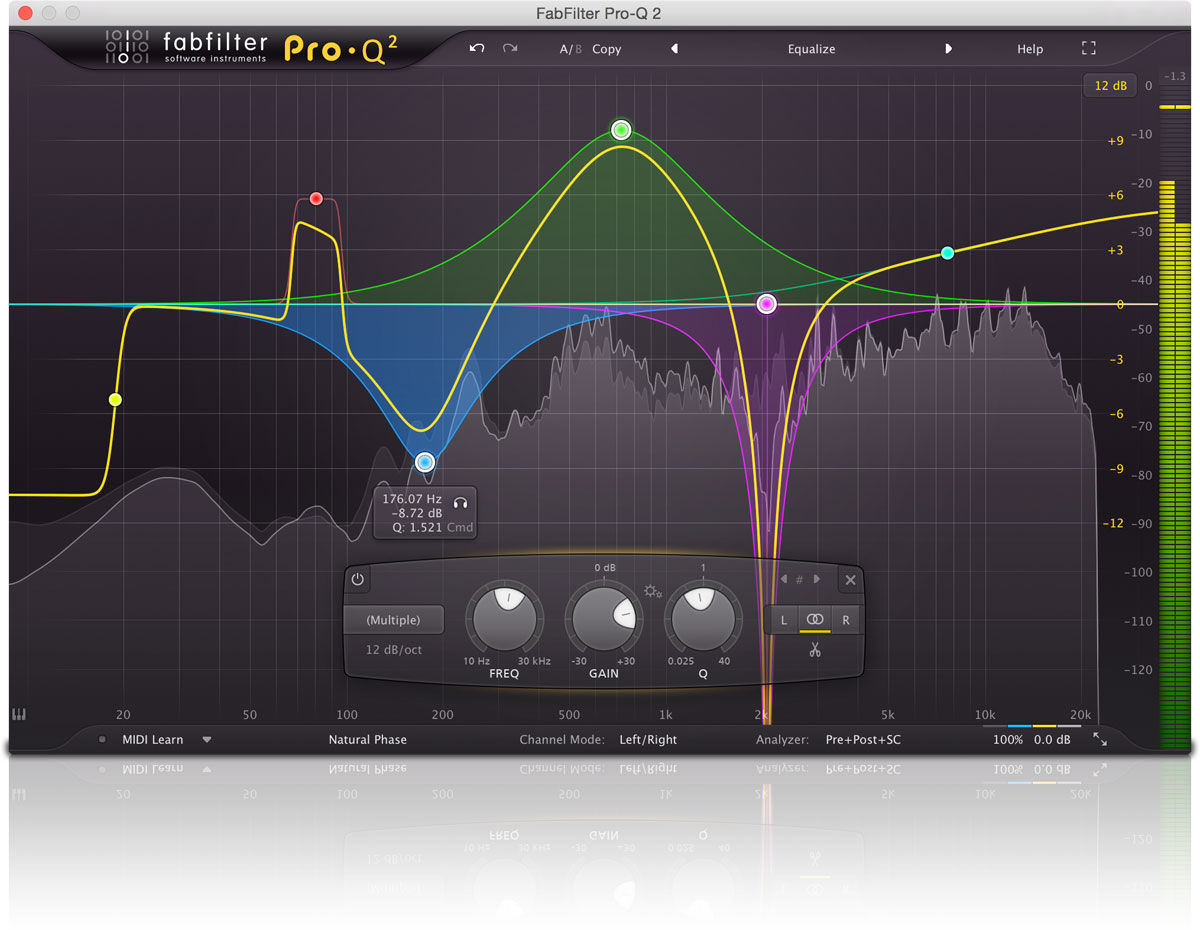Click the gain-Q interaction gear icon
The image size is (1200, 930).
pyautogui.click(x=653, y=591)
